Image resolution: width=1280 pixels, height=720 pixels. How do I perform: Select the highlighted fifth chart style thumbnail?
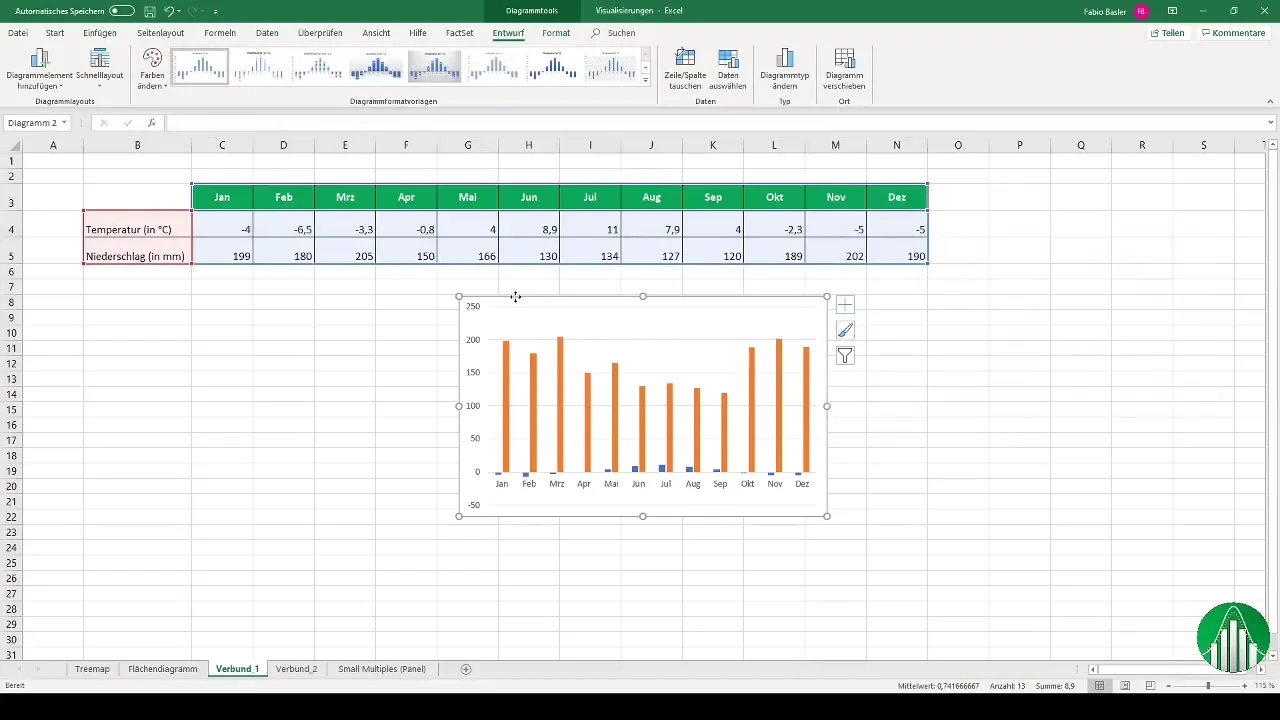434,67
